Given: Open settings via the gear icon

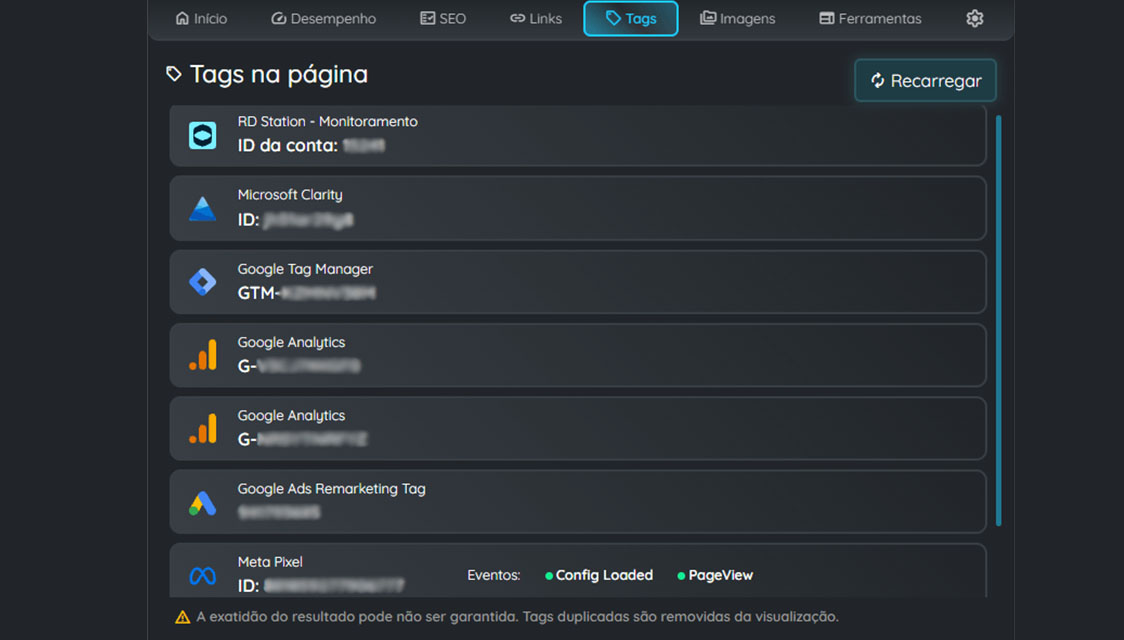Looking at the screenshot, I should tap(974, 19).
